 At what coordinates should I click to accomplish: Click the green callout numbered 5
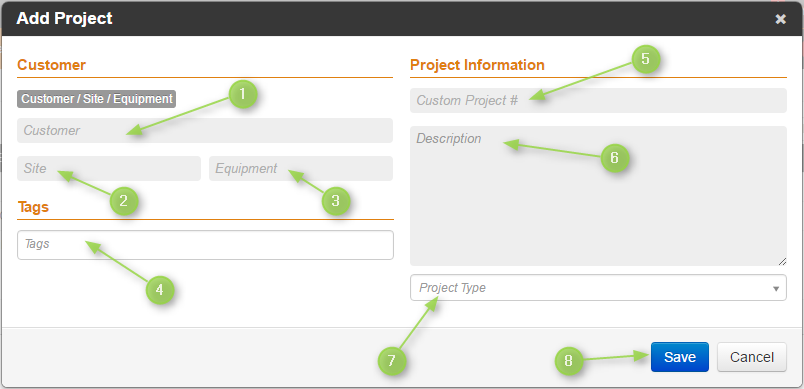tap(646, 59)
